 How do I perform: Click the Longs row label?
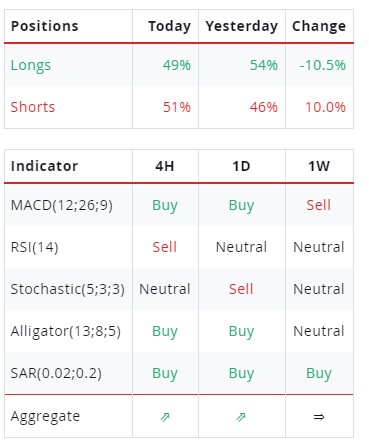31,65
